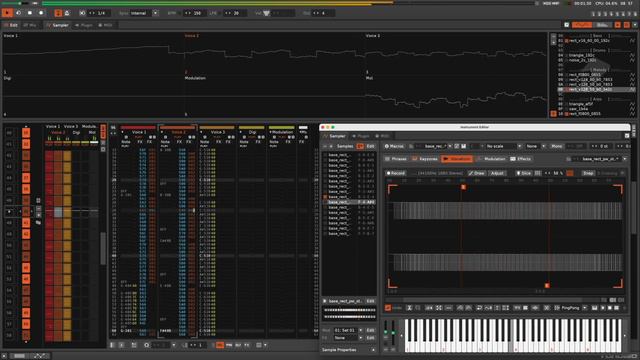Screen dimensions: 640x360
Task: Click the Play button in transport bar
Action: pyautogui.click(x=7, y=13)
